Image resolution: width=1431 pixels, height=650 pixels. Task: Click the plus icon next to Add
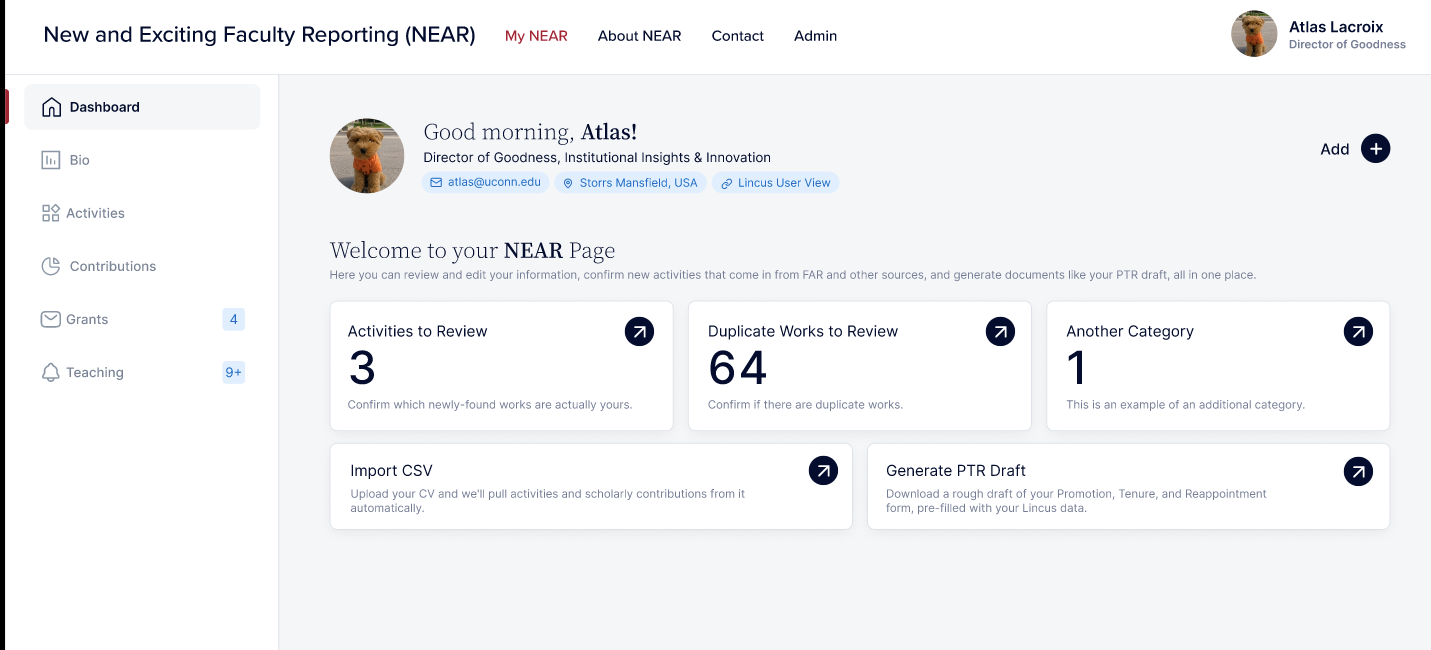[x=1375, y=149]
